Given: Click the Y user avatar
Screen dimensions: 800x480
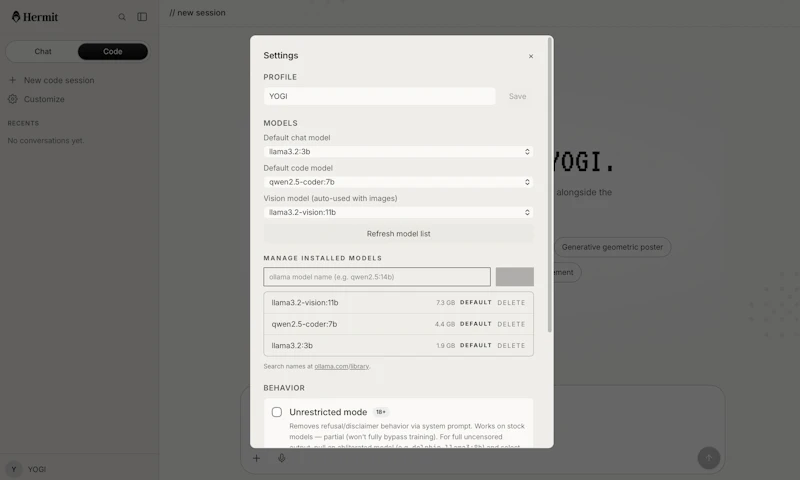Looking at the screenshot, I should coord(14,469).
